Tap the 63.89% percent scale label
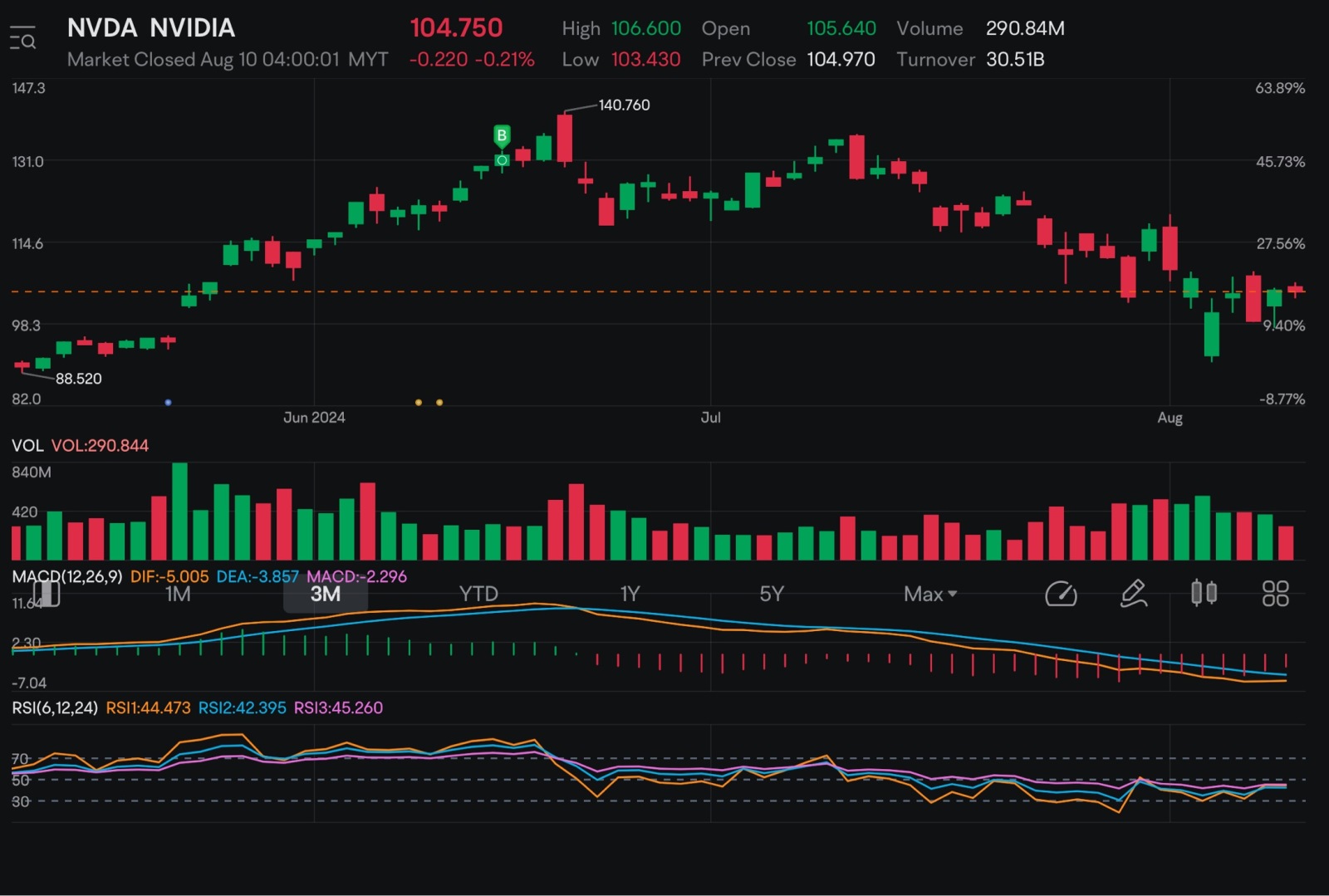The image size is (1329, 896). click(x=1280, y=88)
